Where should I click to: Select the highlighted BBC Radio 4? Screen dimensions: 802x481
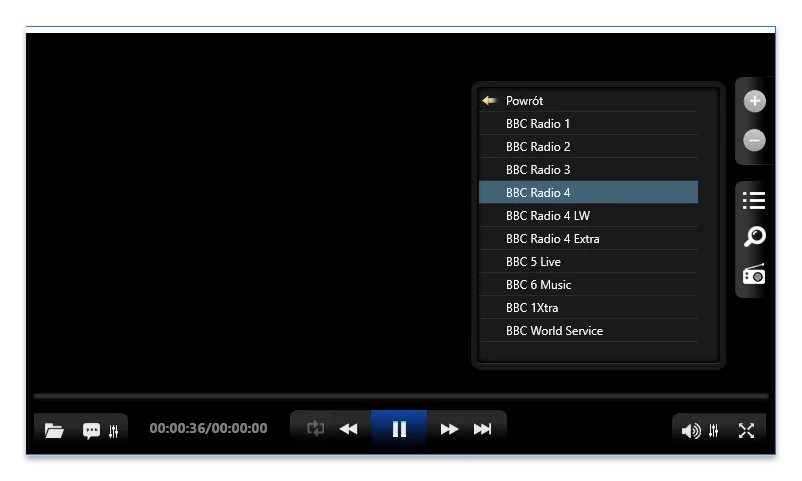click(x=588, y=192)
